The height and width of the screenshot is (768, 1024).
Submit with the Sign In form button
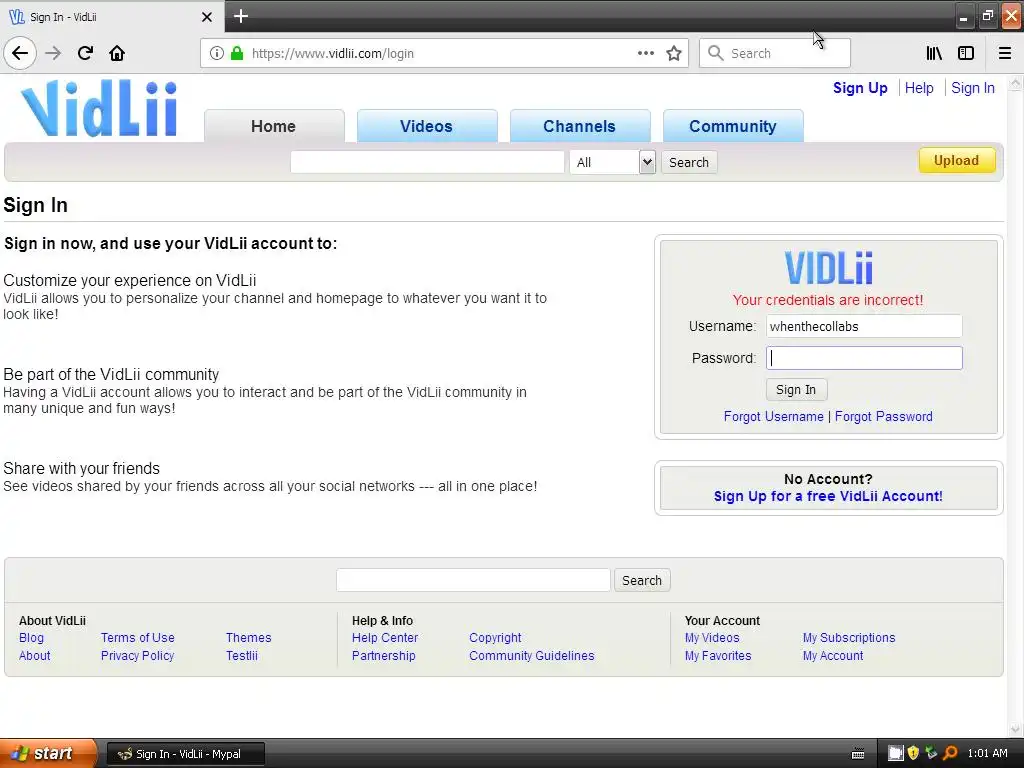point(796,390)
